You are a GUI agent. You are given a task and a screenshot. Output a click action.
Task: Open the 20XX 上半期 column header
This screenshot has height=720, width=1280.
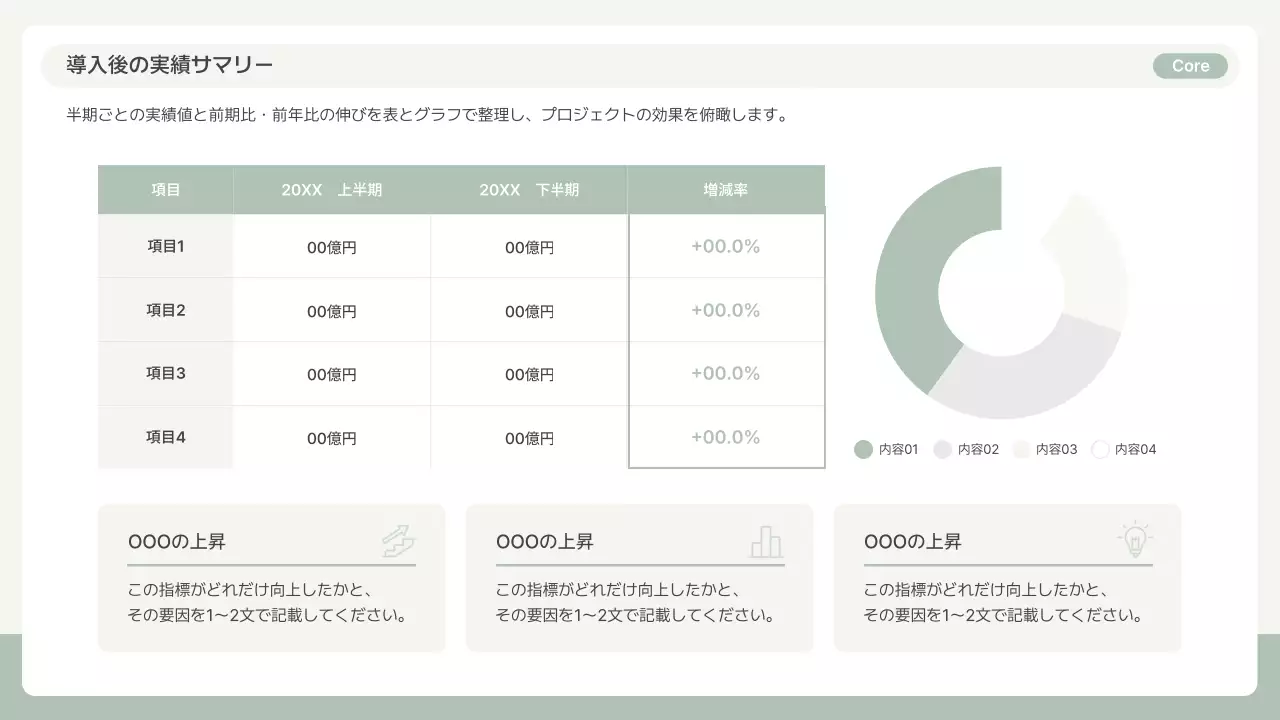click(331, 188)
